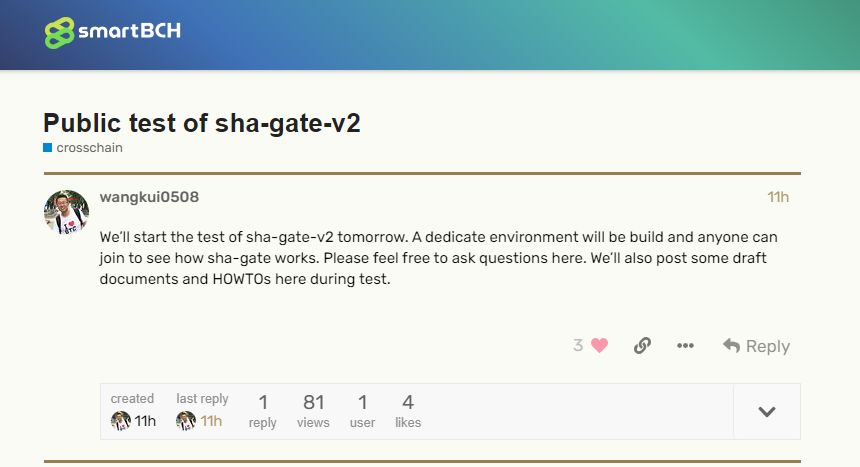
Task: Click the 11h post timestamp
Action: click(x=778, y=197)
